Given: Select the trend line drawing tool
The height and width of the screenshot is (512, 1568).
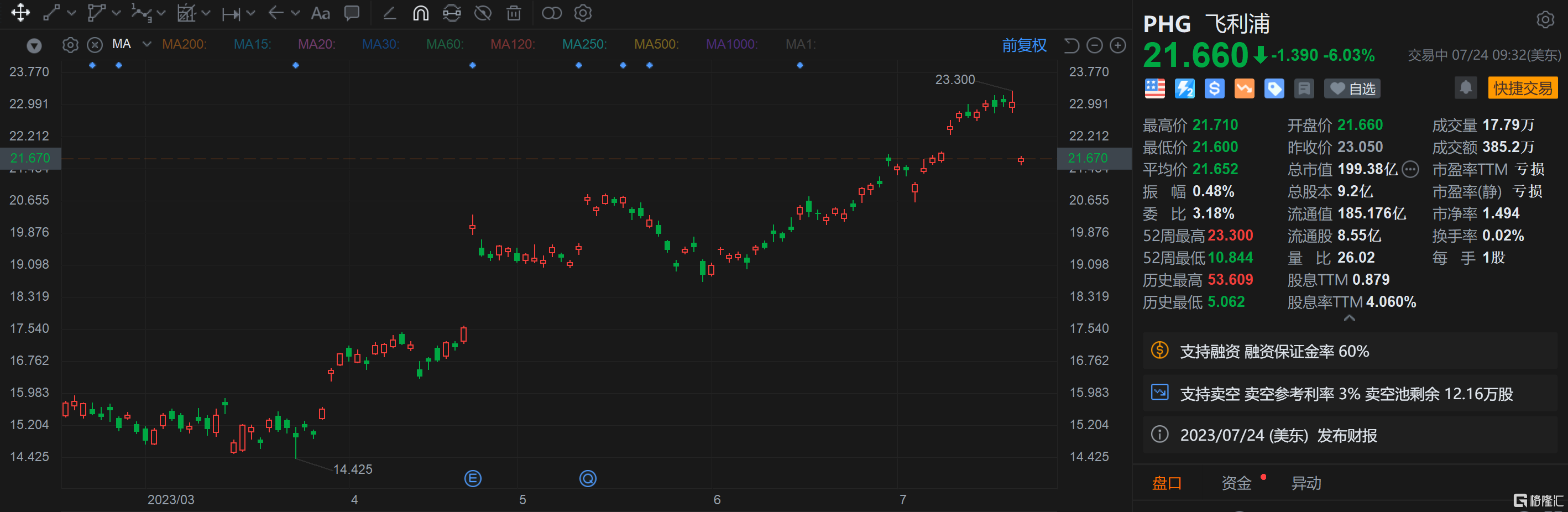Looking at the screenshot, I should point(52,13).
